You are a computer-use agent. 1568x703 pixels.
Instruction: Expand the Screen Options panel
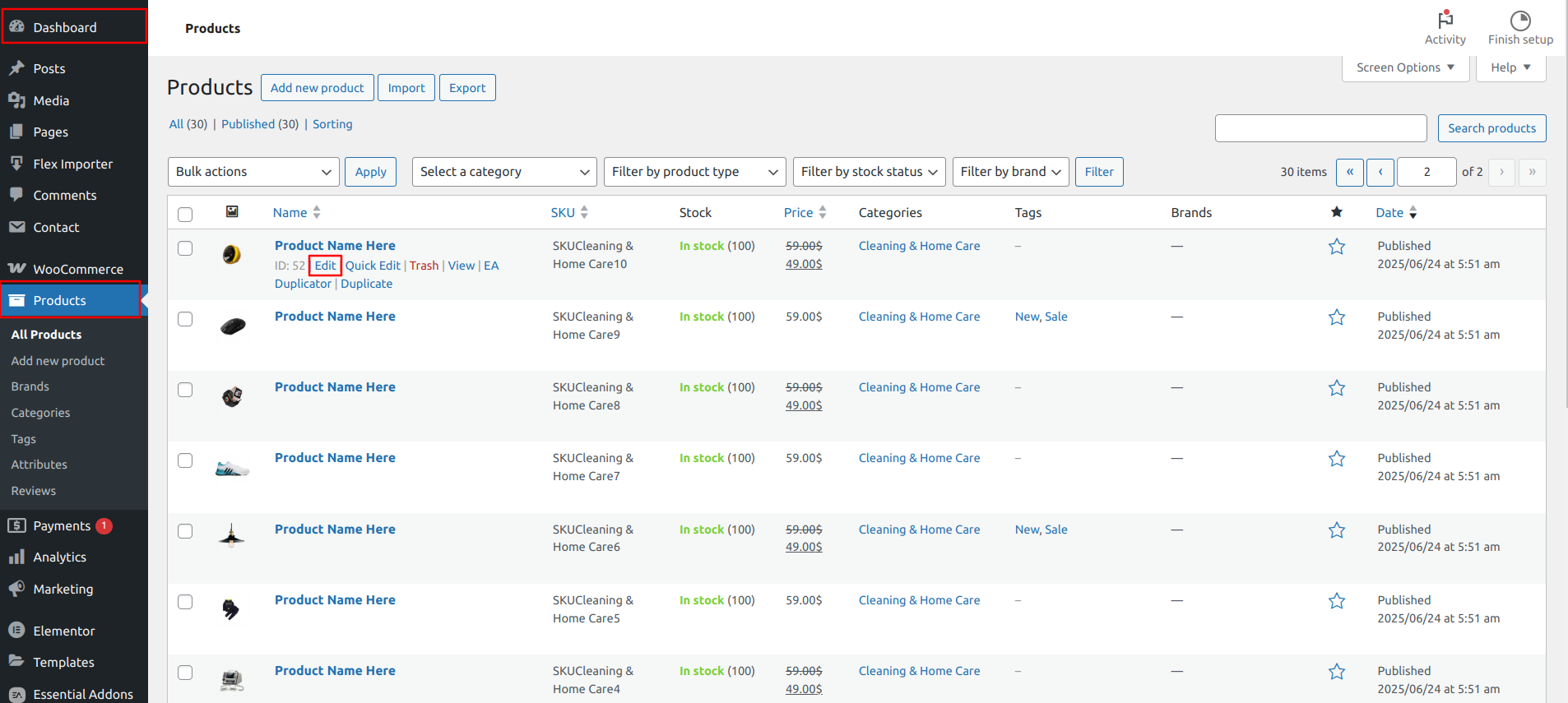pyautogui.click(x=1405, y=67)
